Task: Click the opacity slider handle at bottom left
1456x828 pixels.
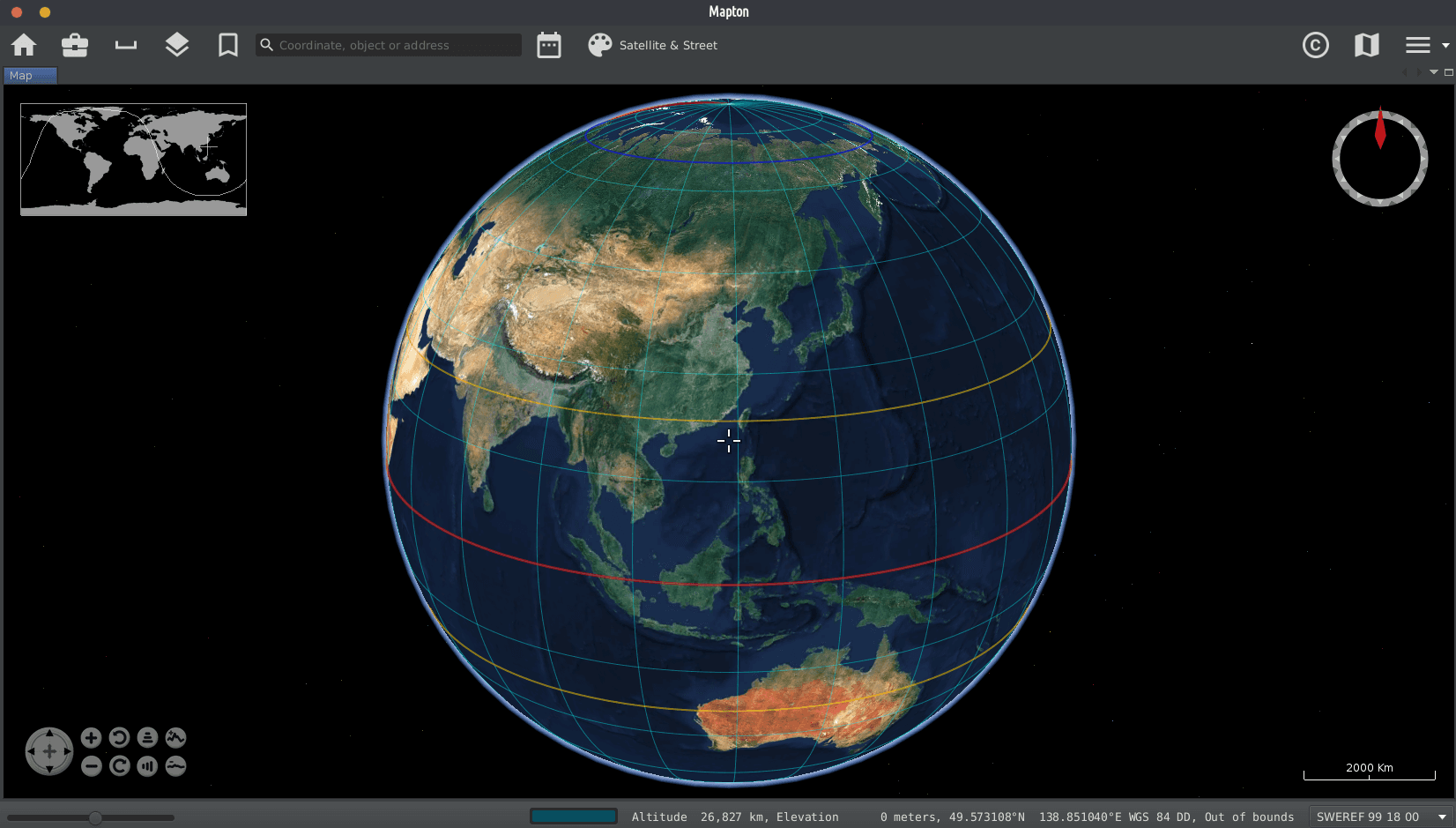Action: point(95,817)
